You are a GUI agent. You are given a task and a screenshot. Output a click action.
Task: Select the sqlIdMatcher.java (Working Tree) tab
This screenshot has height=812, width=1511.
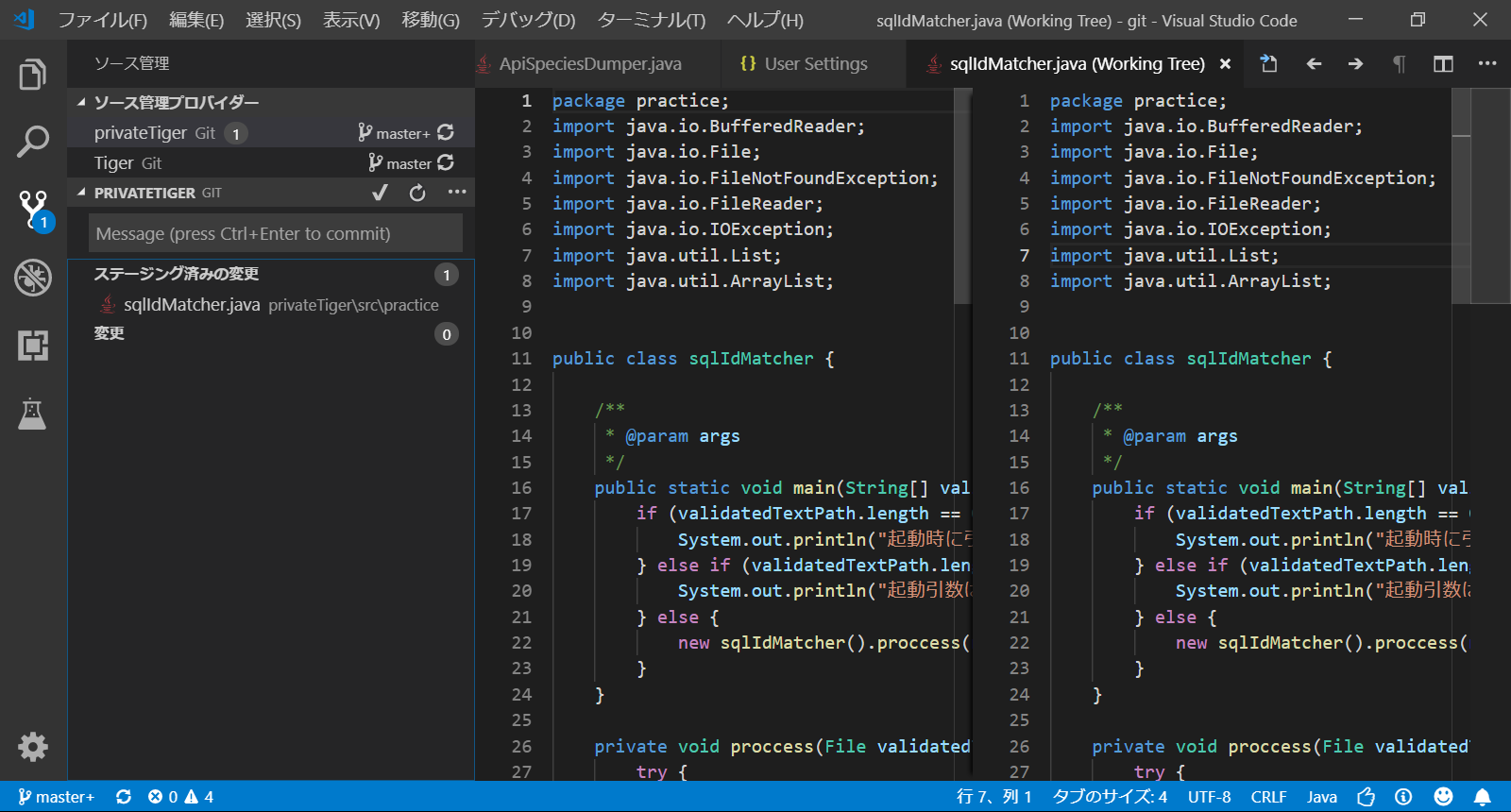coord(1077,63)
